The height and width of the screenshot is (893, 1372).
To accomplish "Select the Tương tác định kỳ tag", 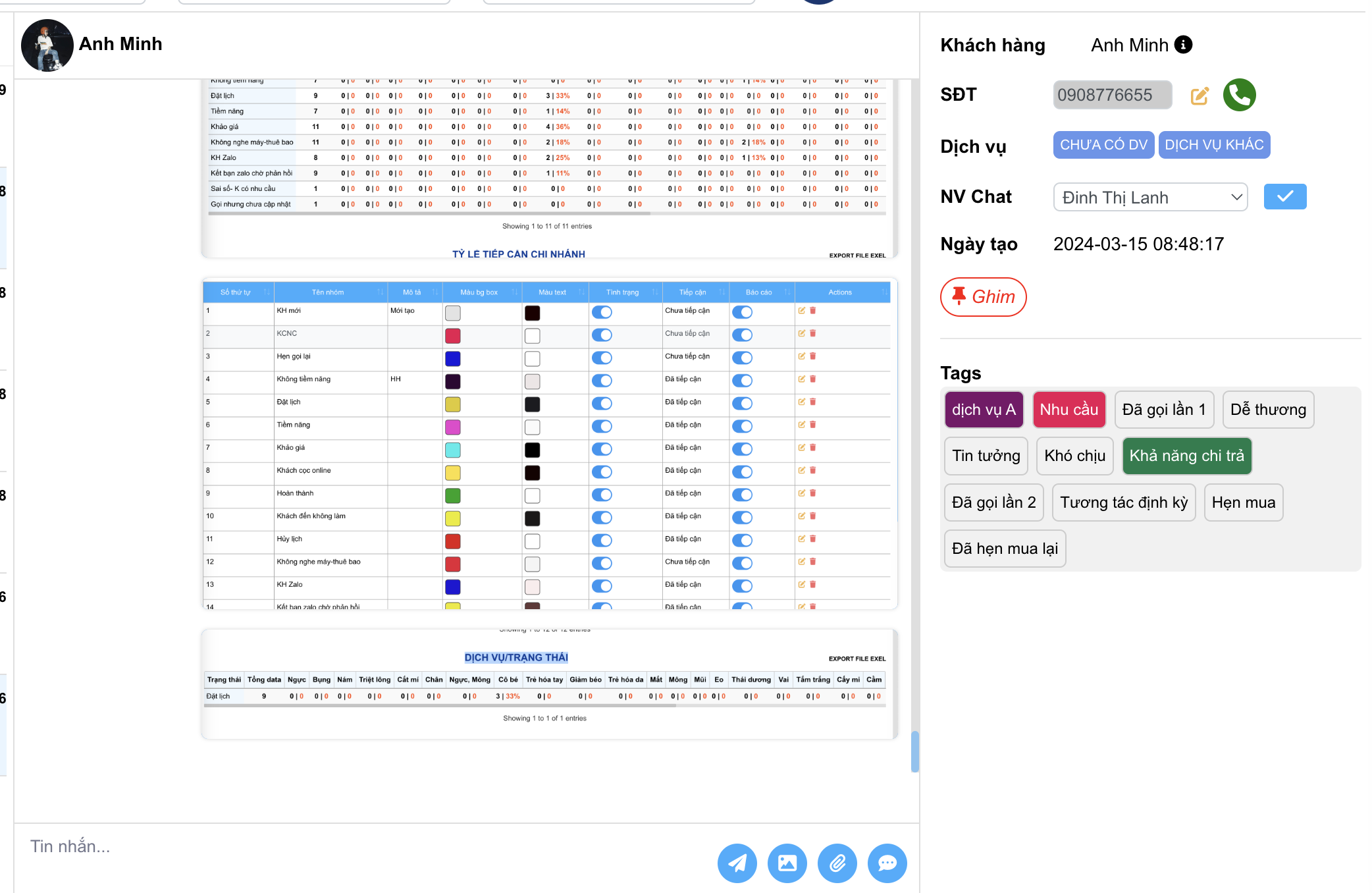I will coord(1124,502).
